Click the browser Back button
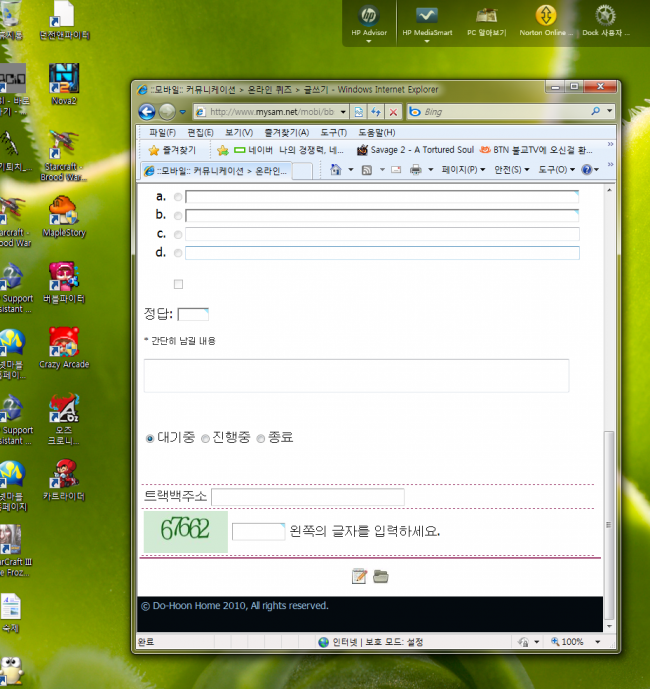 click(147, 112)
